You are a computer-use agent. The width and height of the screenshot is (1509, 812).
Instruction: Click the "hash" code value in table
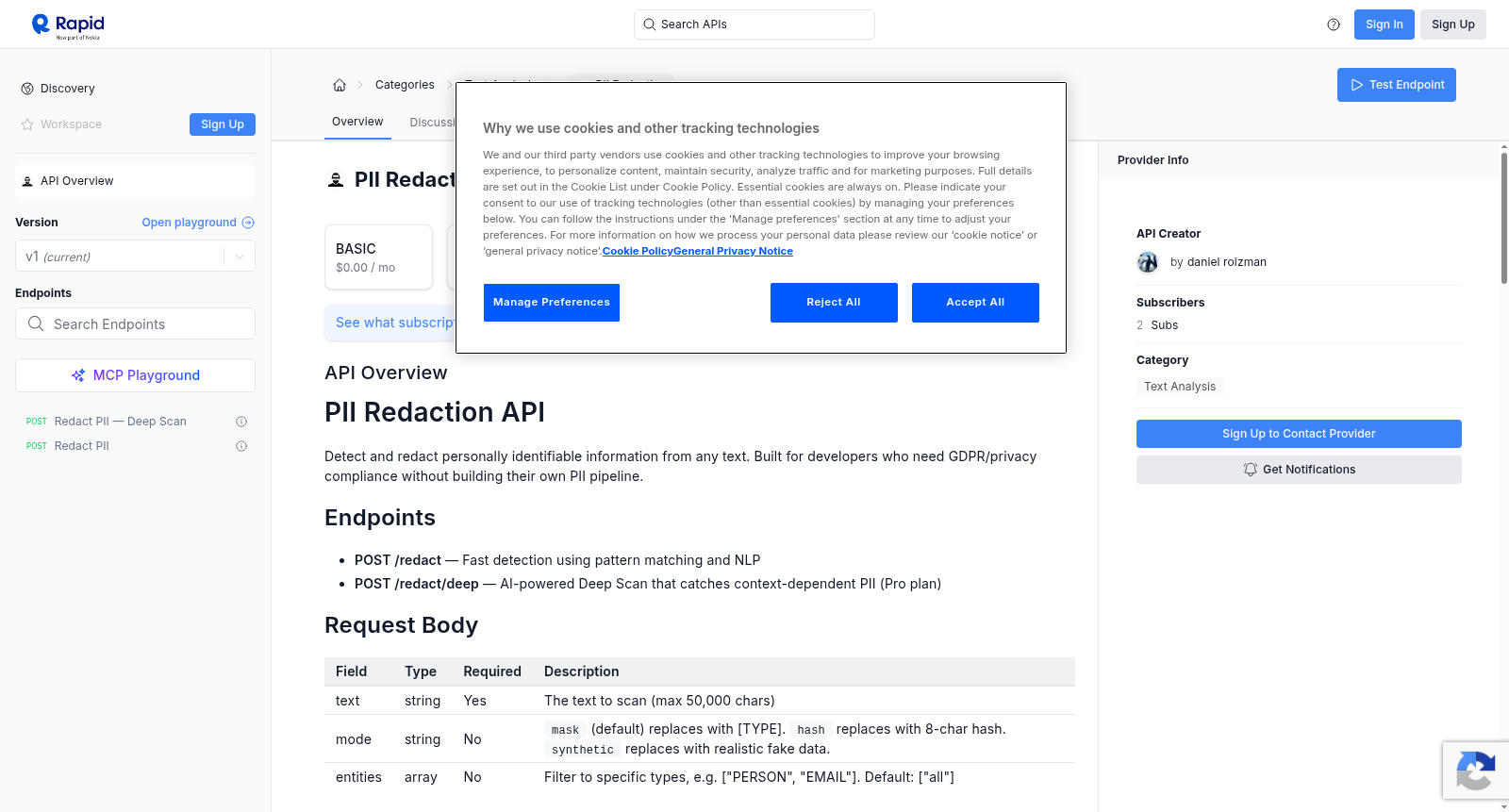(x=811, y=730)
